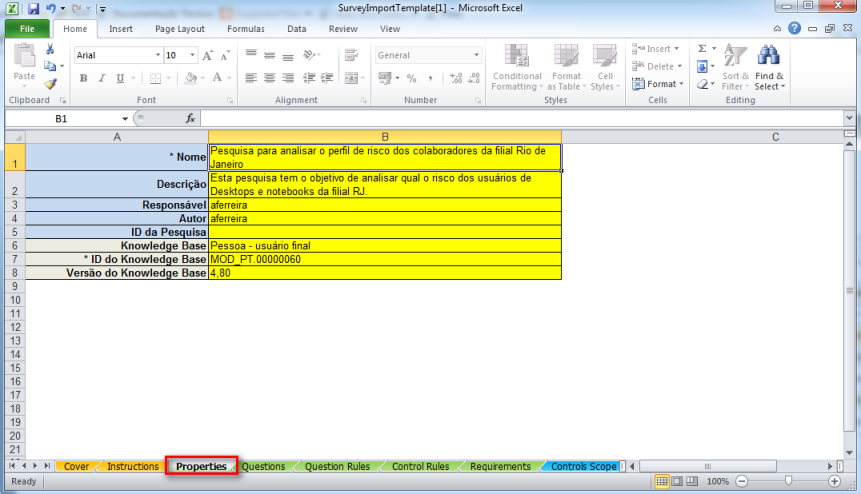The image size is (861, 494).
Task: Toggle Underline formatting
Action: click(x=120, y=78)
